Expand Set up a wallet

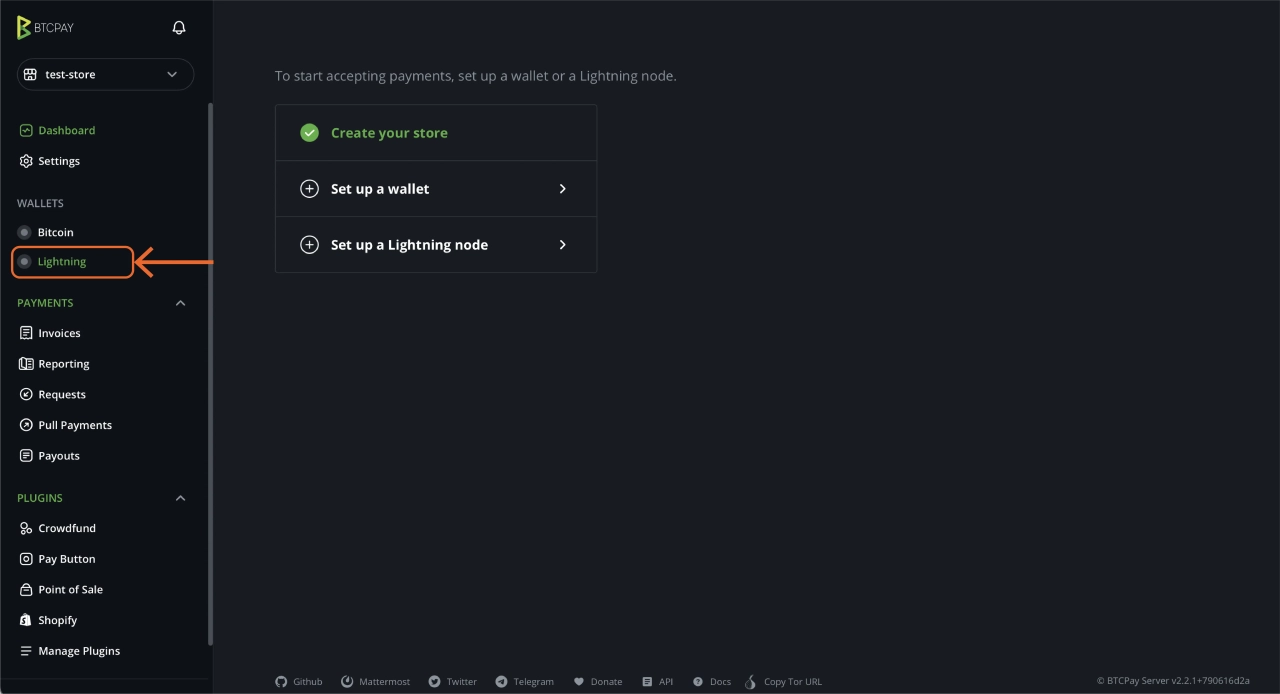436,188
